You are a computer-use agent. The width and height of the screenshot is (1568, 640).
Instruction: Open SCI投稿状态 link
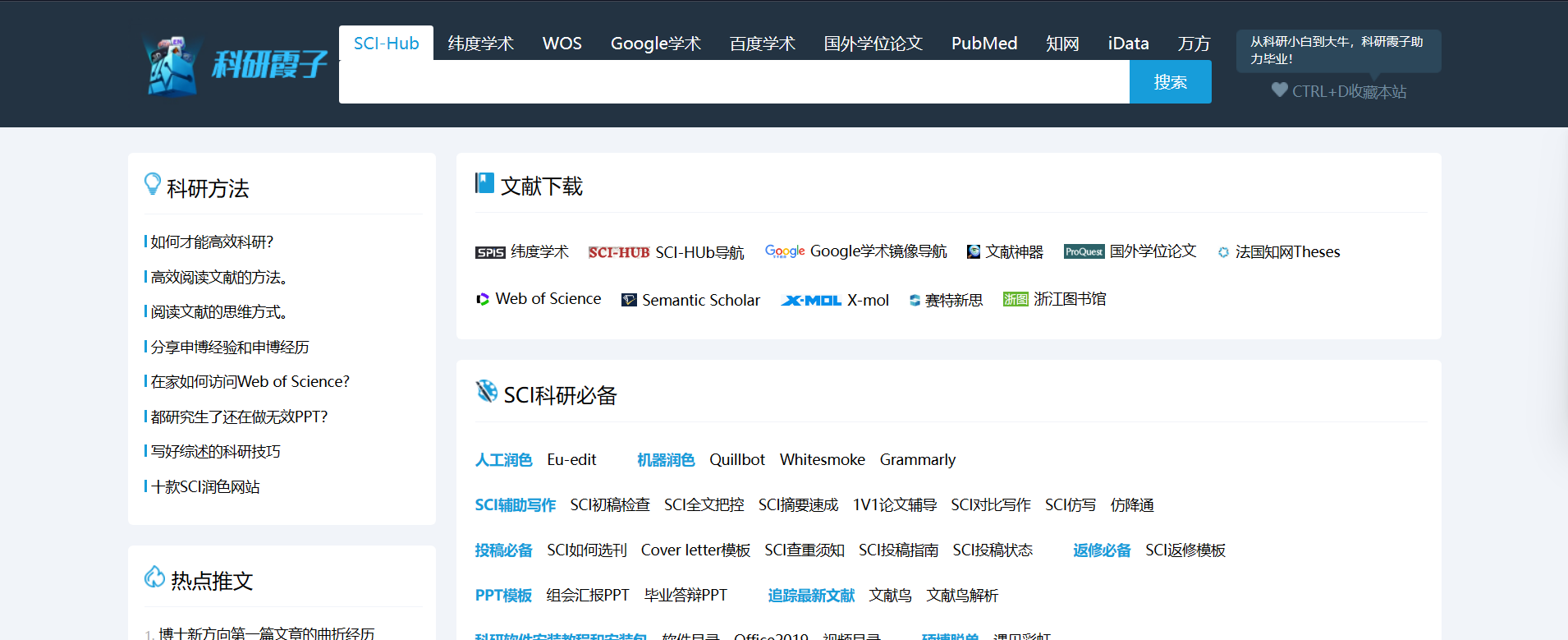(x=993, y=550)
